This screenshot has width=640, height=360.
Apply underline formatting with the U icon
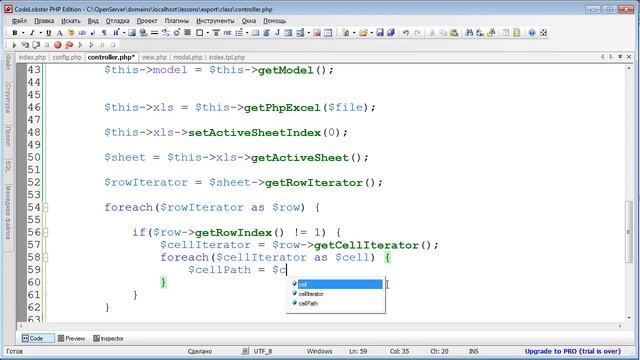[x=49, y=33]
